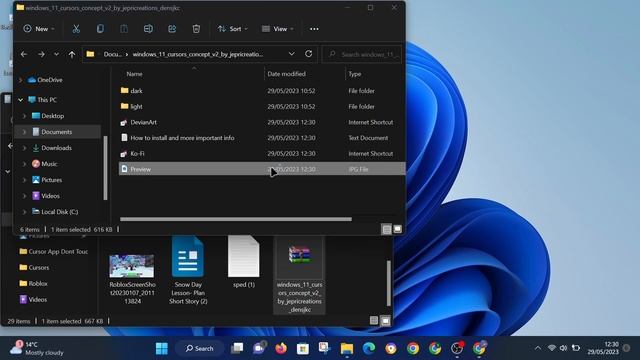Switch to large icons view in front window
Viewport: 640px width, 360px height.
tap(398, 229)
